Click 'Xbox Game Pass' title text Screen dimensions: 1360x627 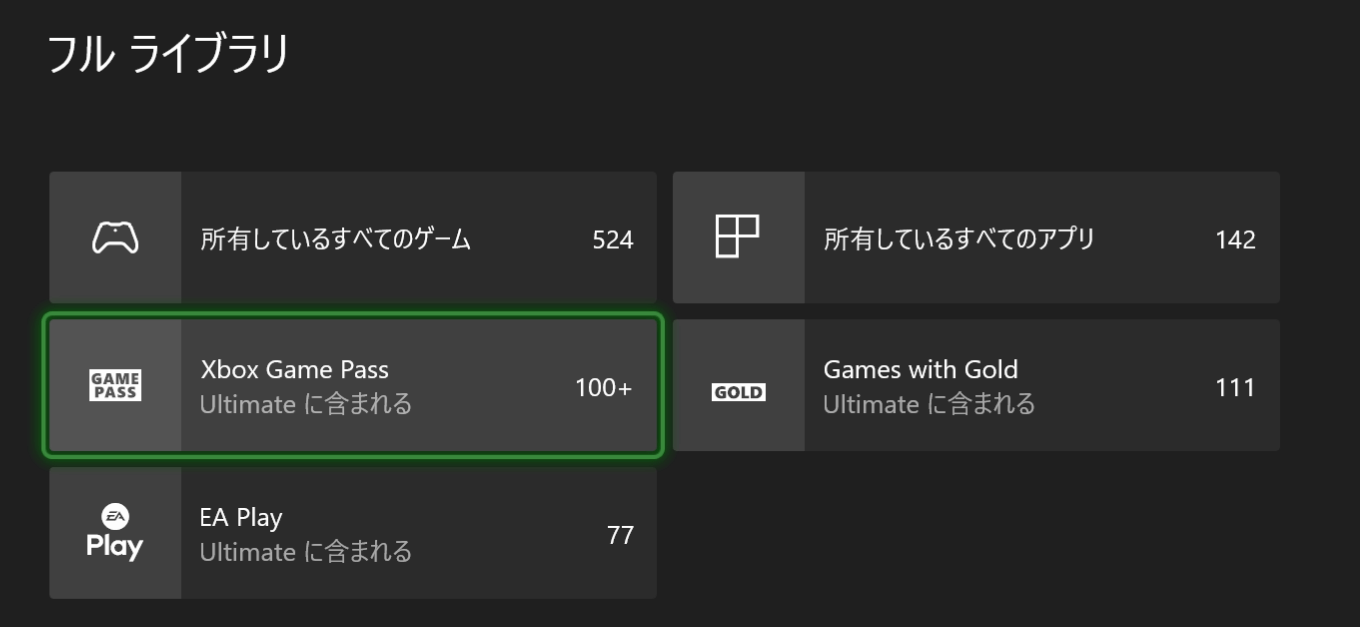tap(294, 369)
